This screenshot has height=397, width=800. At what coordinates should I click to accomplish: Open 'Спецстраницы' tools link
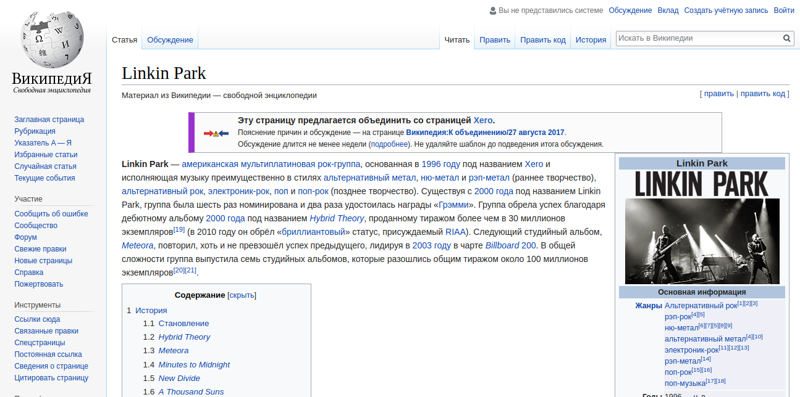[x=40, y=343]
